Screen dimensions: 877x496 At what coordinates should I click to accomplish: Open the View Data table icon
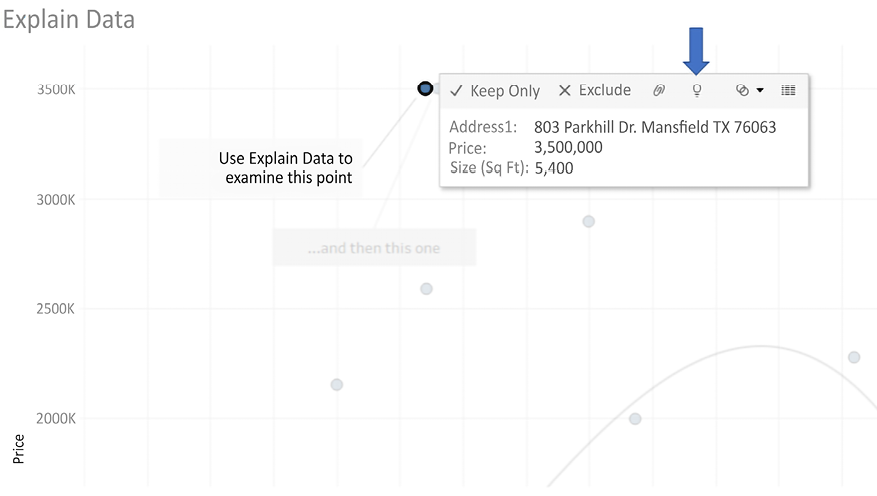click(x=788, y=90)
